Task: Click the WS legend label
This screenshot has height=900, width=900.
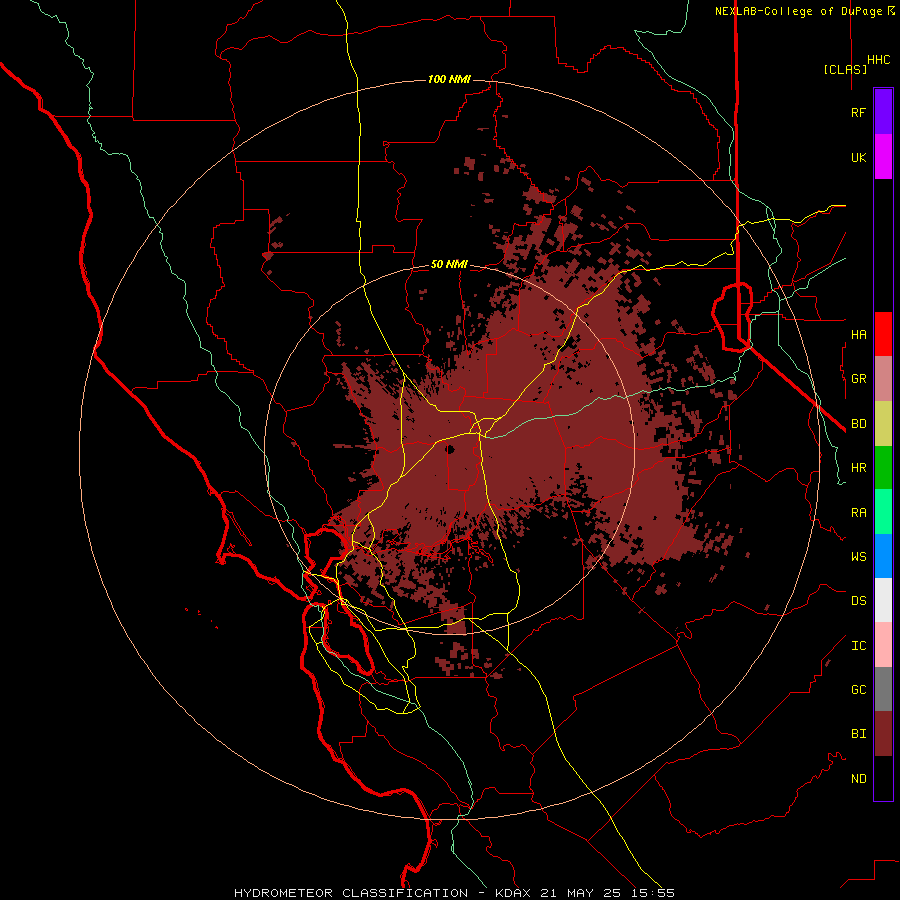Action: (858, 557)
